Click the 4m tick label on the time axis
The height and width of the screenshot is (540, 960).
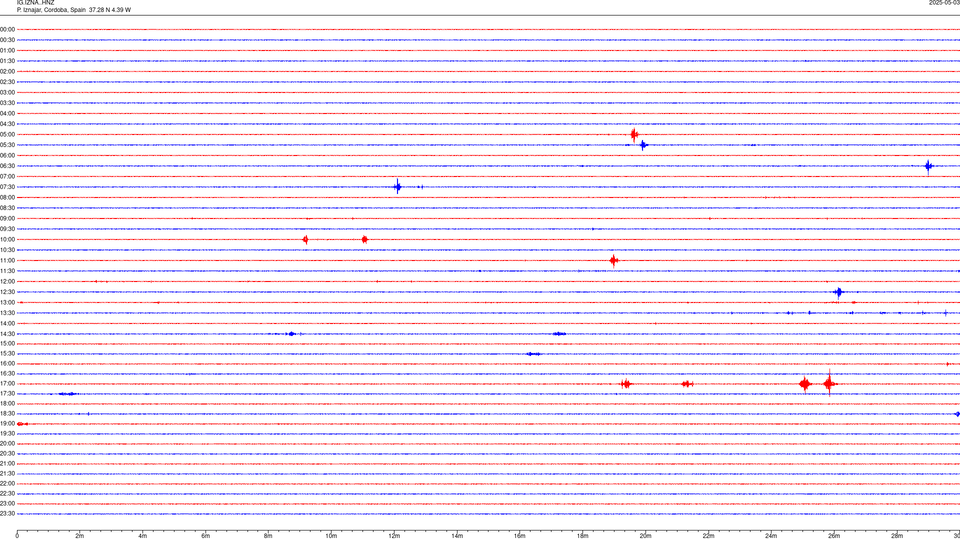click(x=143, y=536)
